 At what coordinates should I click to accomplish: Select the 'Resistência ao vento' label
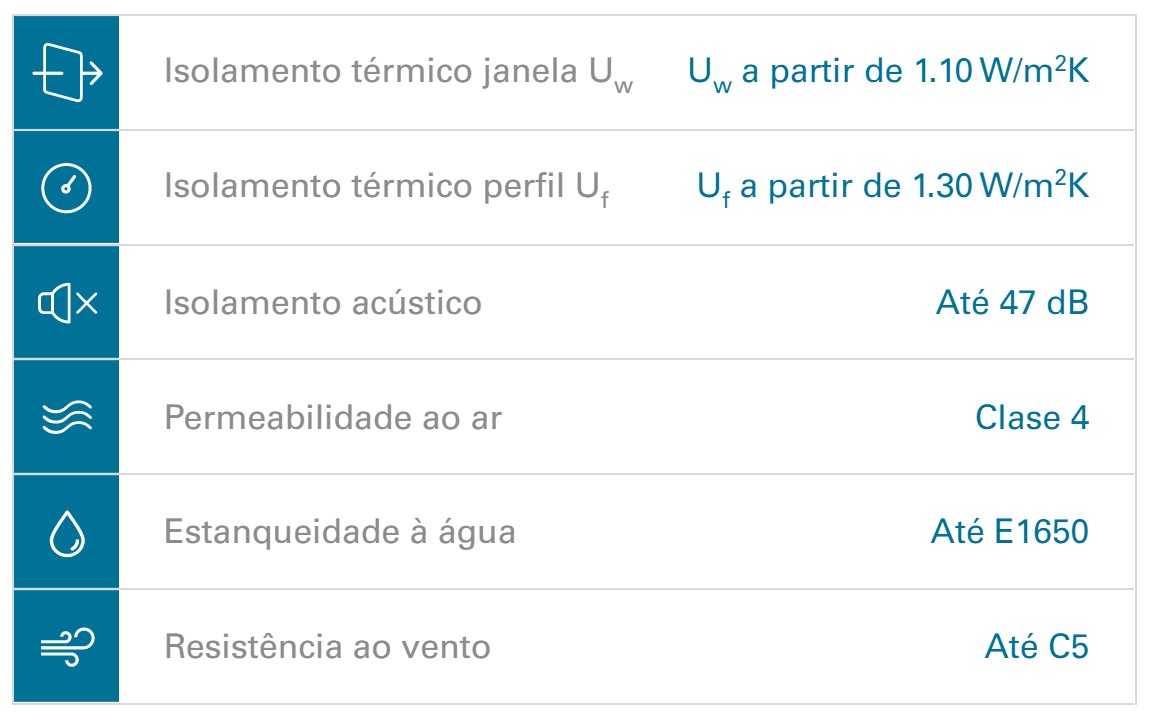327,647
